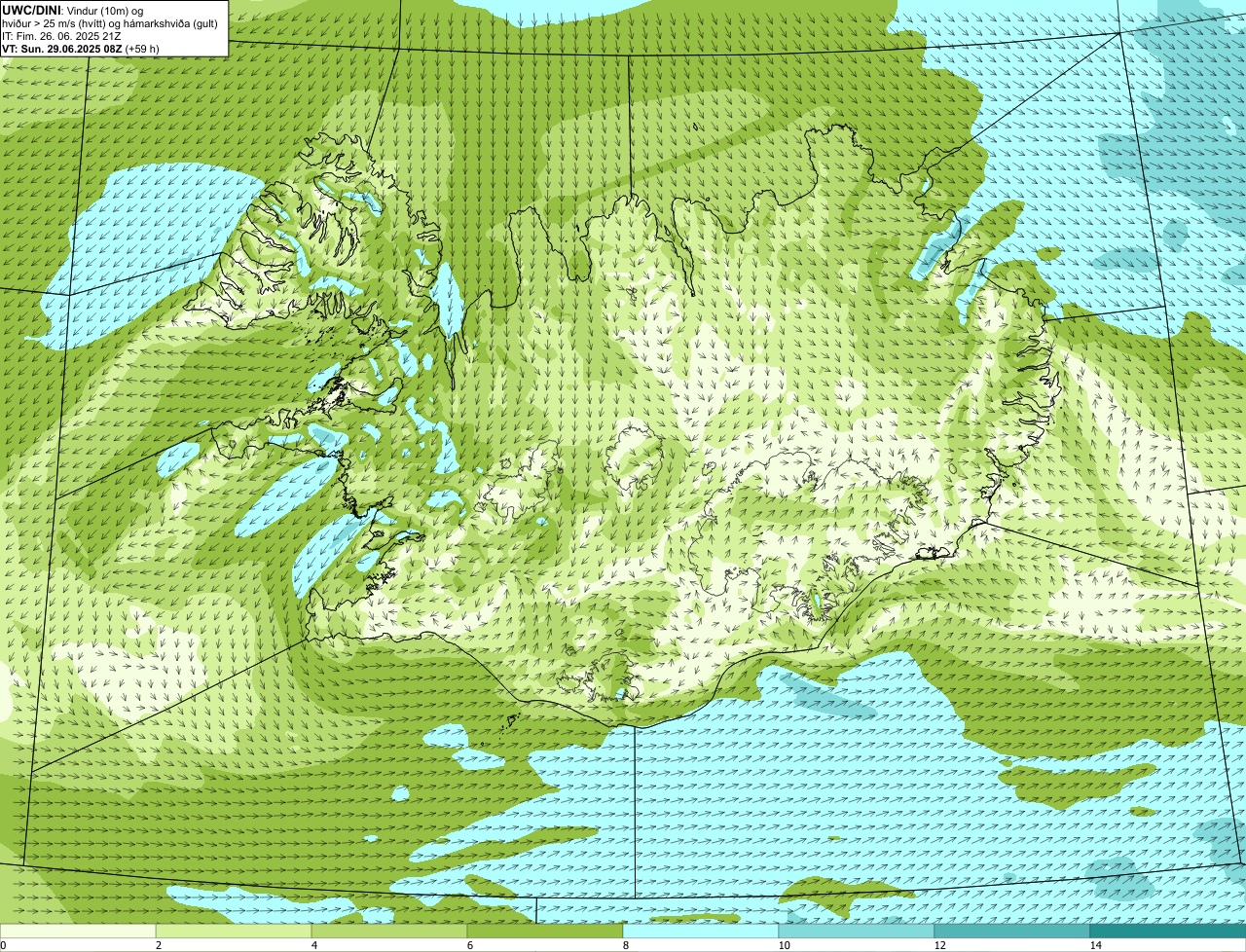Click the 'VT: Sun. 29.06.2025 08Z (+59 h)' line
The height and width of the screenshot is (952, 1246).
(81, 49)
